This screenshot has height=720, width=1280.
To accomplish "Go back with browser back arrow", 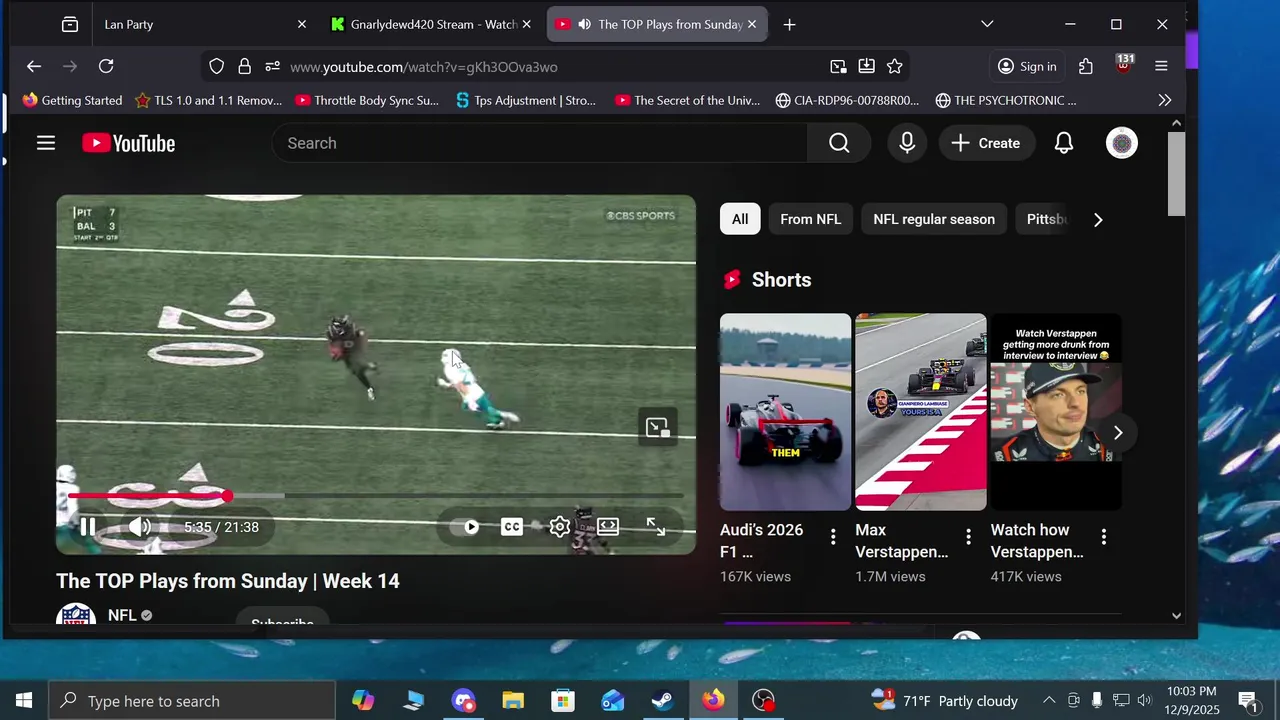I will [34, 66].
